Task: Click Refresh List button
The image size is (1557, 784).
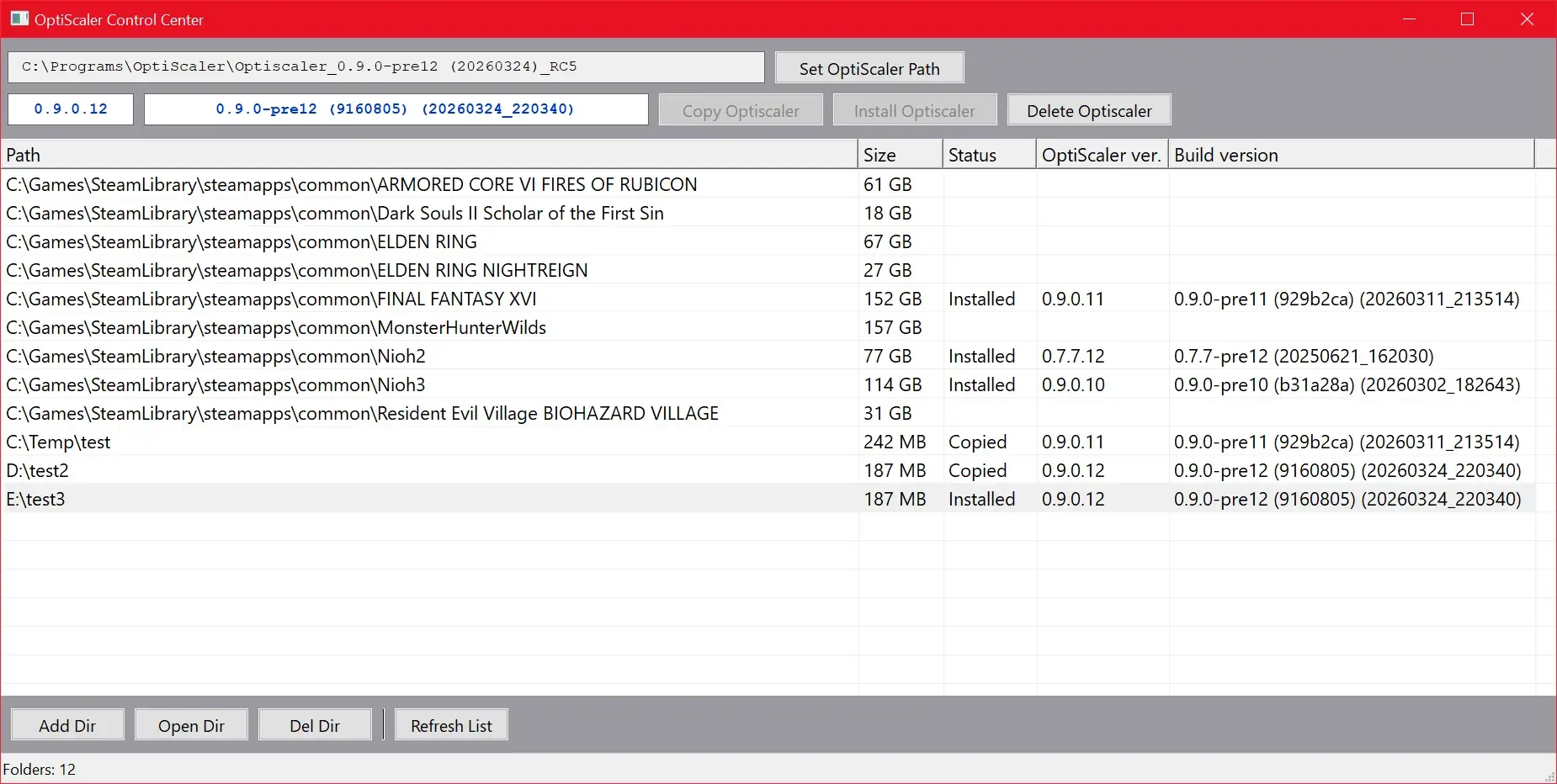Action: click(x=451, y=725)
